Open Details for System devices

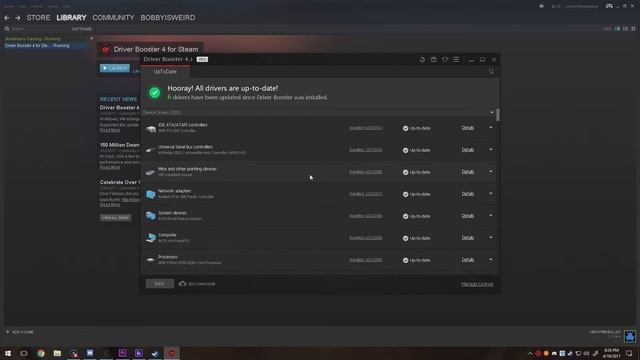468,216
